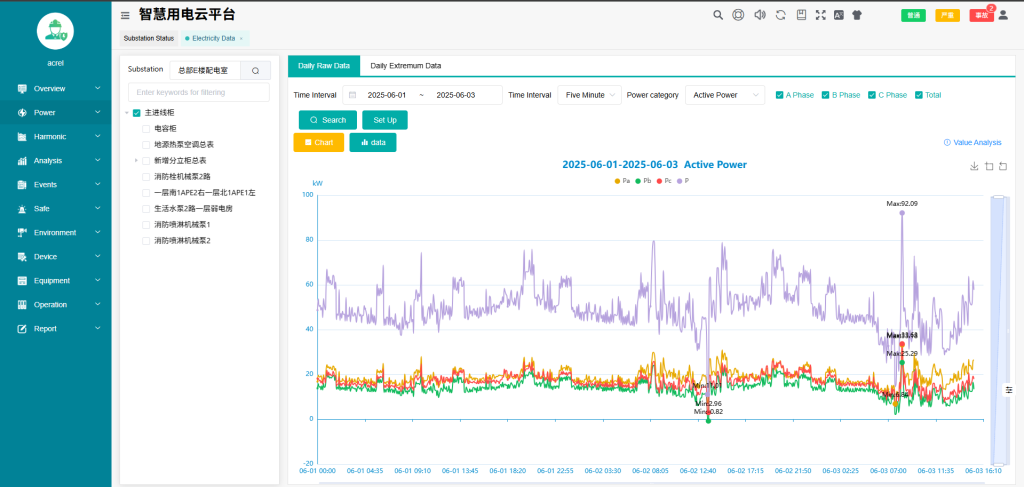Click the Analysis bar chart icon in sidebar
The height and width of the screenshot is (487, 1024).
pyautogui.click(x=22, y=161)
